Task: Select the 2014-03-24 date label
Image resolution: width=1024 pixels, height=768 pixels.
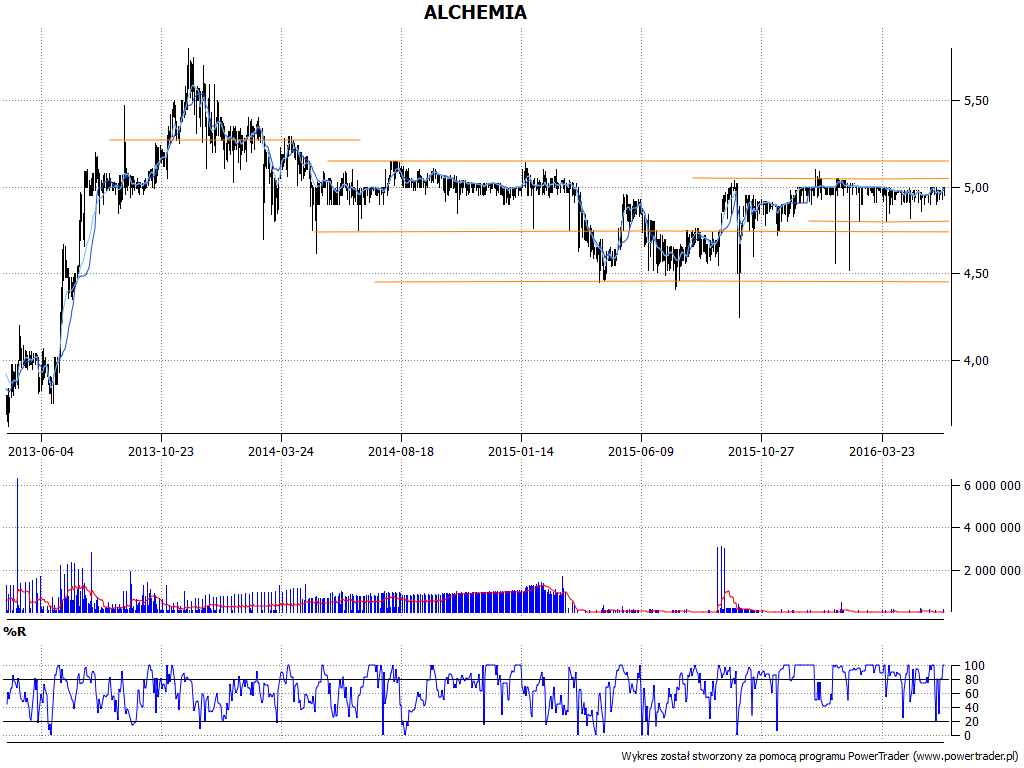Action: point(281,451)
